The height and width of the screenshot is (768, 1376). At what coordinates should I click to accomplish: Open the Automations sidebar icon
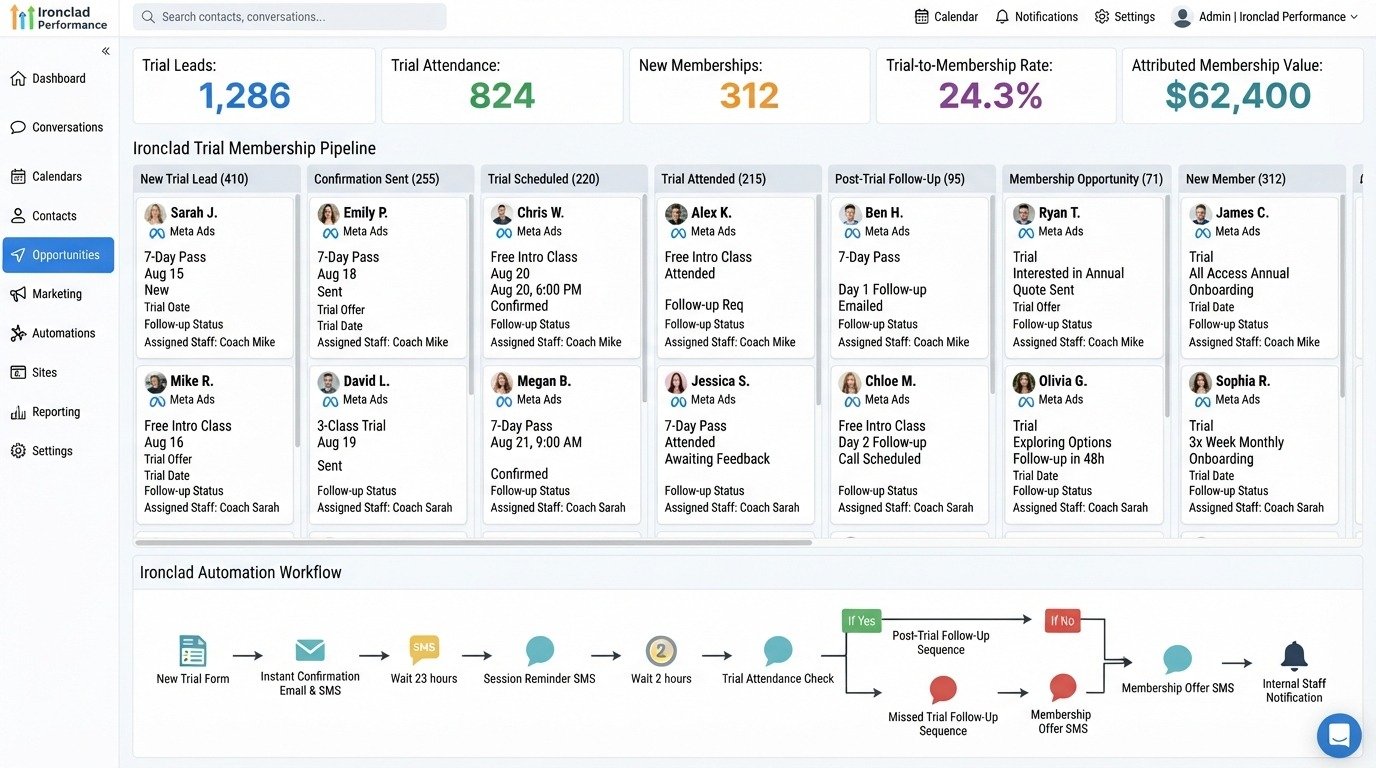(18, 333)
